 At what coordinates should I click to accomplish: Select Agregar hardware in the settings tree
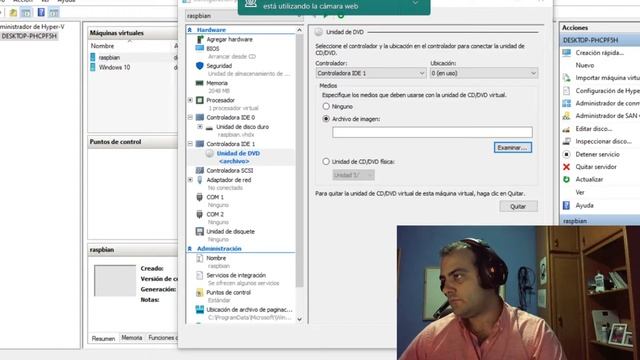(x=229, y=40)
